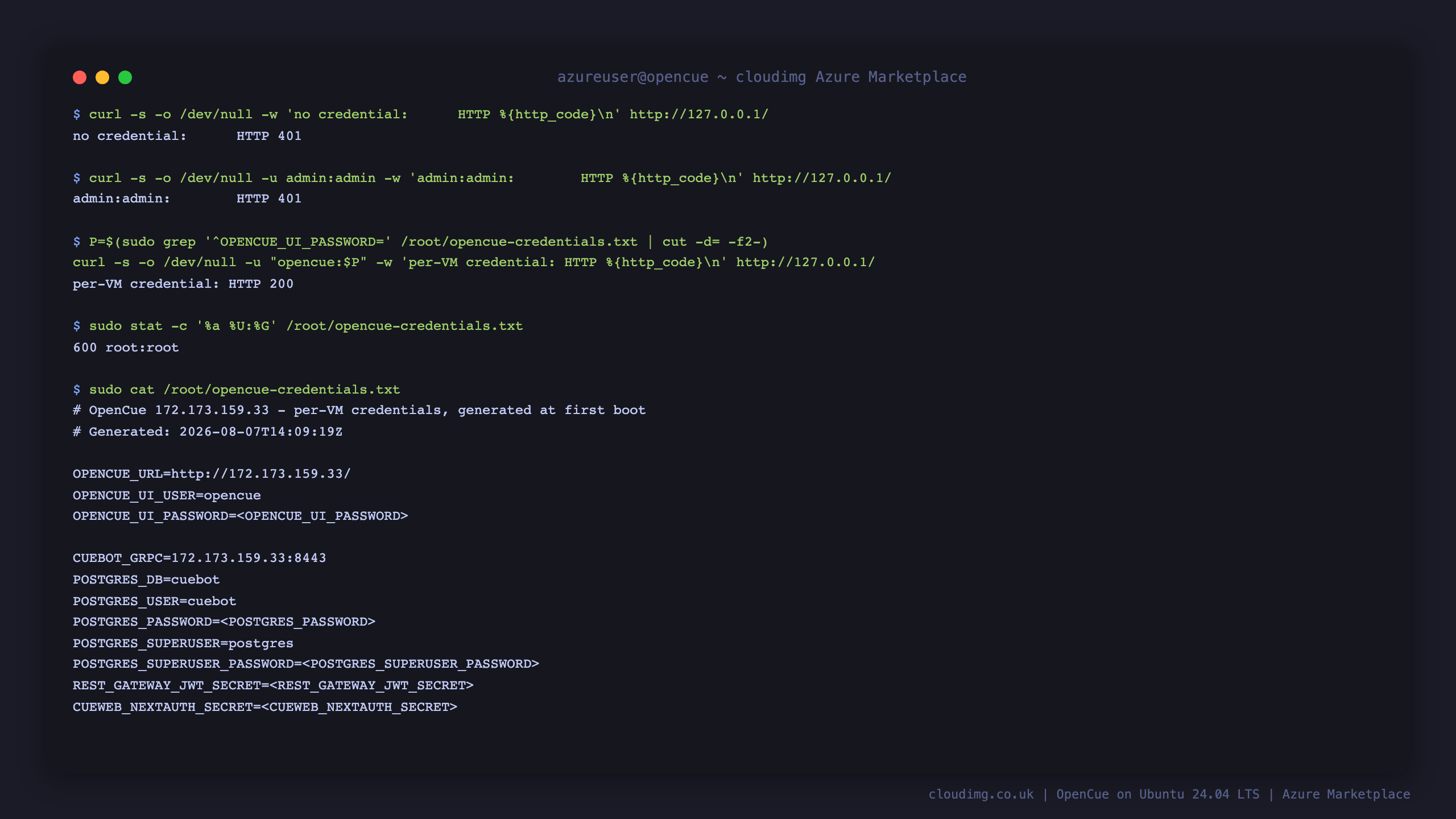
Task: Click the POSTGRES_DB=cuebot line
Action: [x=146, y=580]
